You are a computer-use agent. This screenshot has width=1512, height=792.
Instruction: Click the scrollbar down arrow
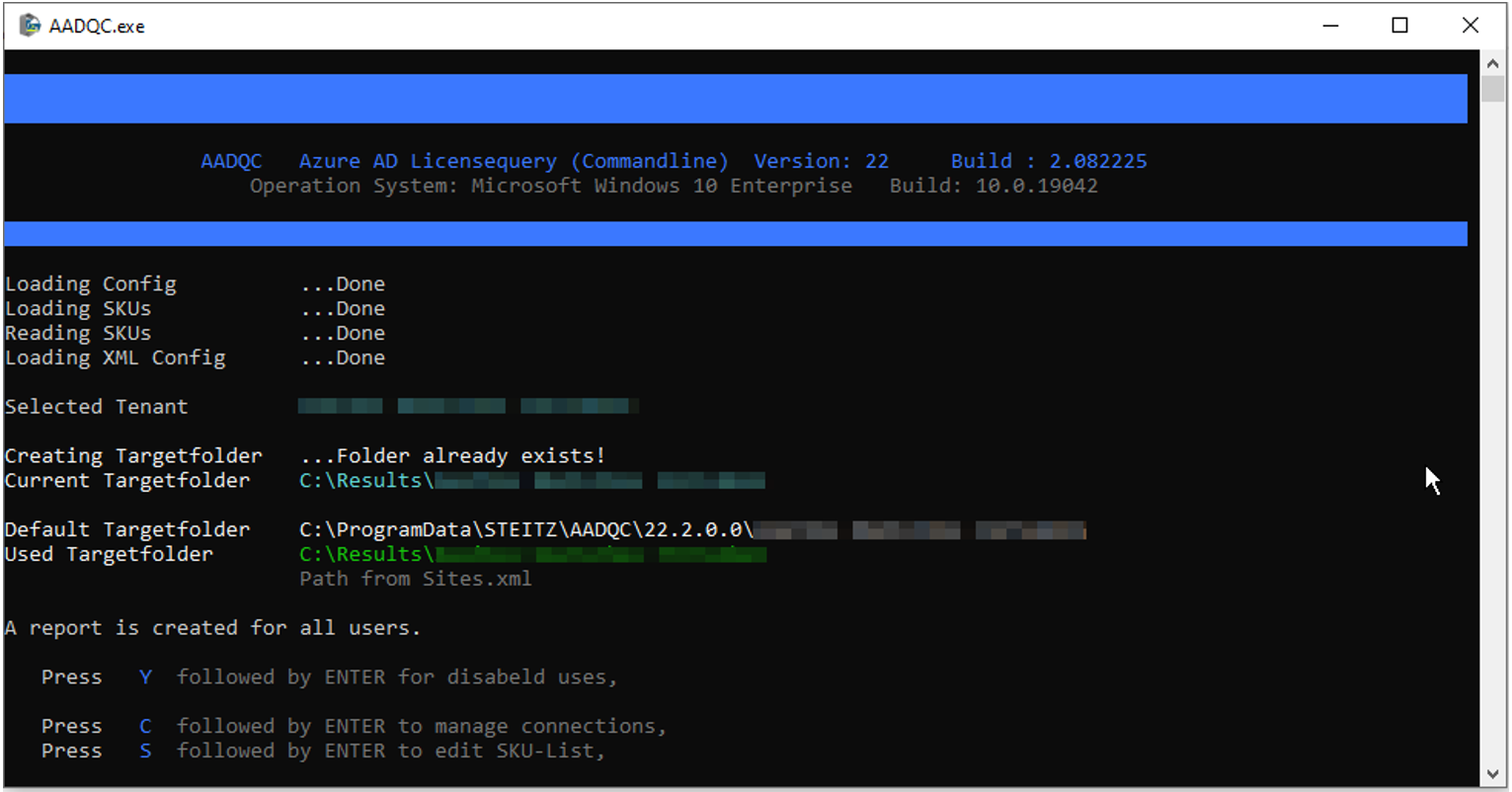coord(1492,774)
